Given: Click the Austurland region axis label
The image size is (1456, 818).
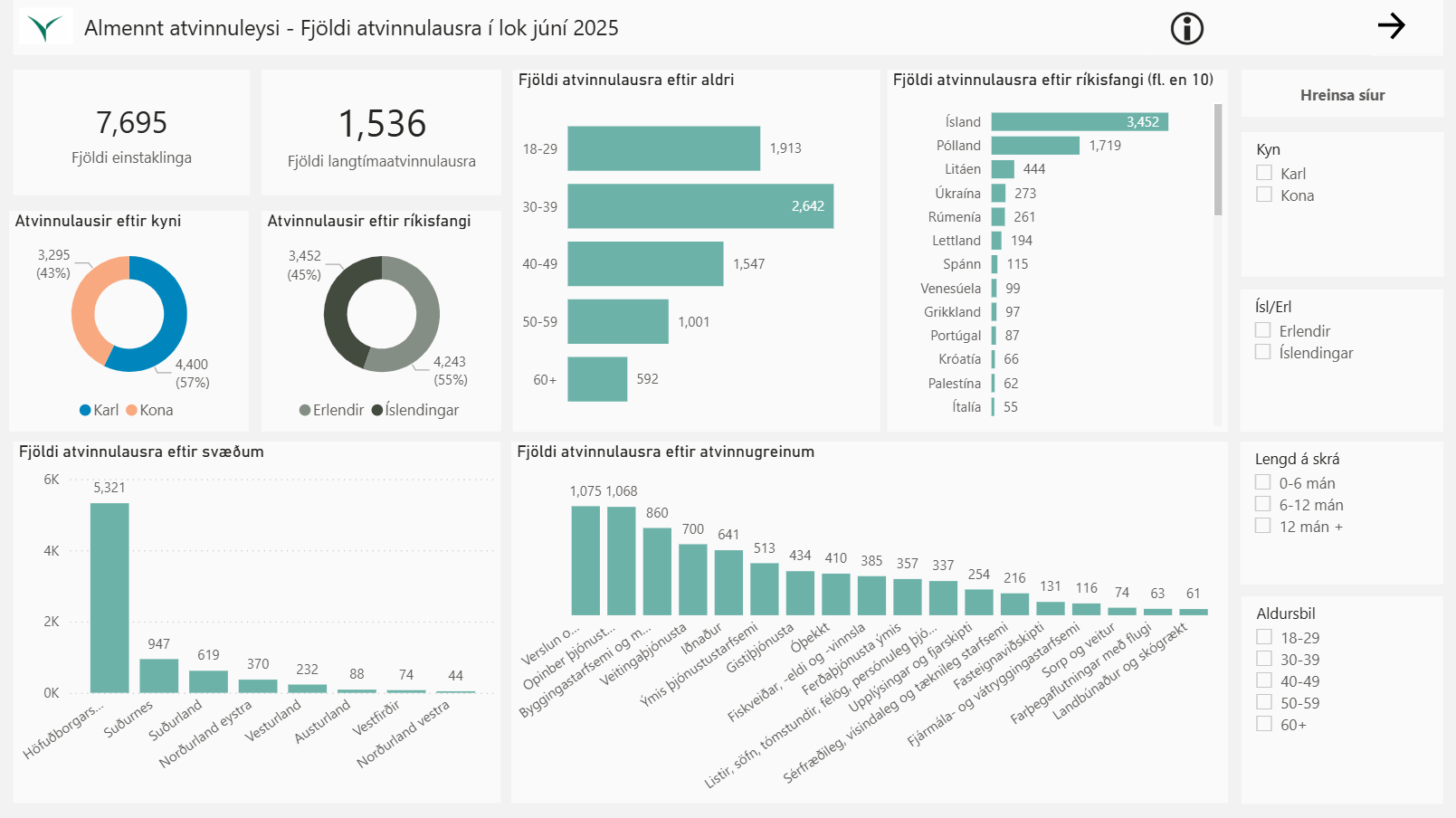Looking at the screenshot, I should (322, 722).
